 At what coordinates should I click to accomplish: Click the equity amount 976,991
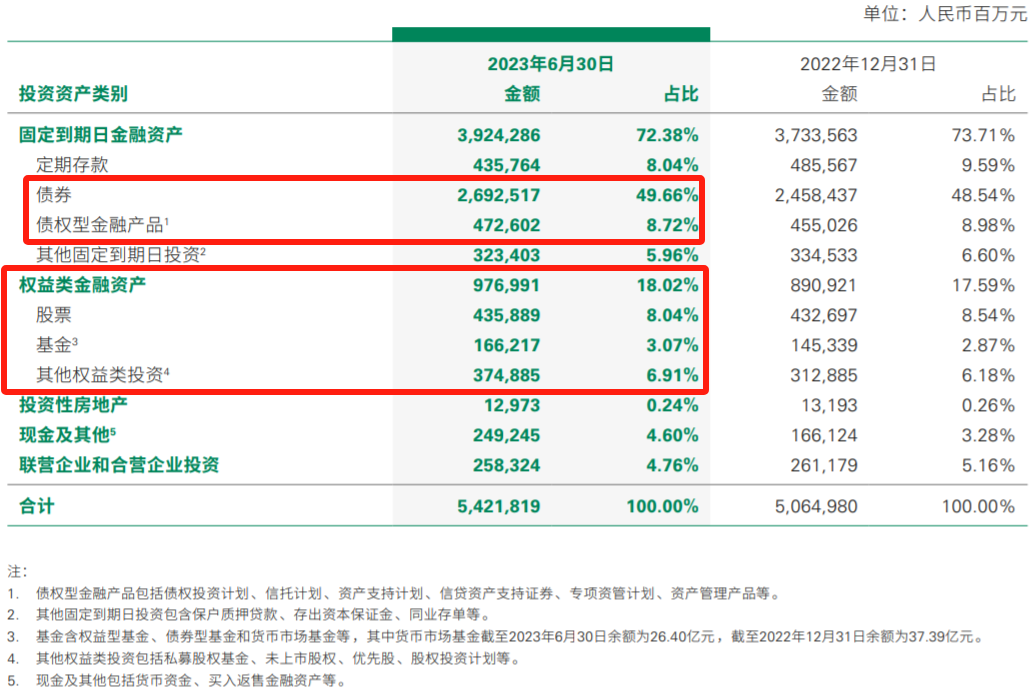[506, 285]
